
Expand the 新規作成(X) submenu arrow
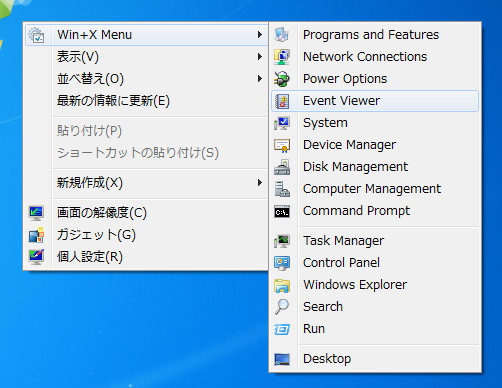tap(260, 183)
